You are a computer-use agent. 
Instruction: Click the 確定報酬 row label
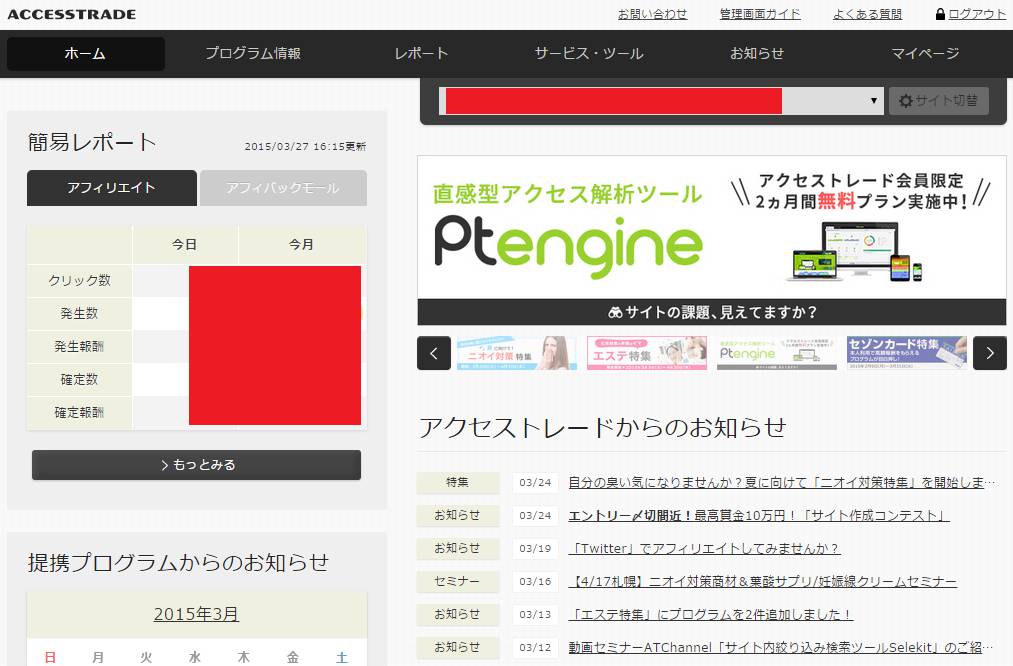tap(79, 412)
